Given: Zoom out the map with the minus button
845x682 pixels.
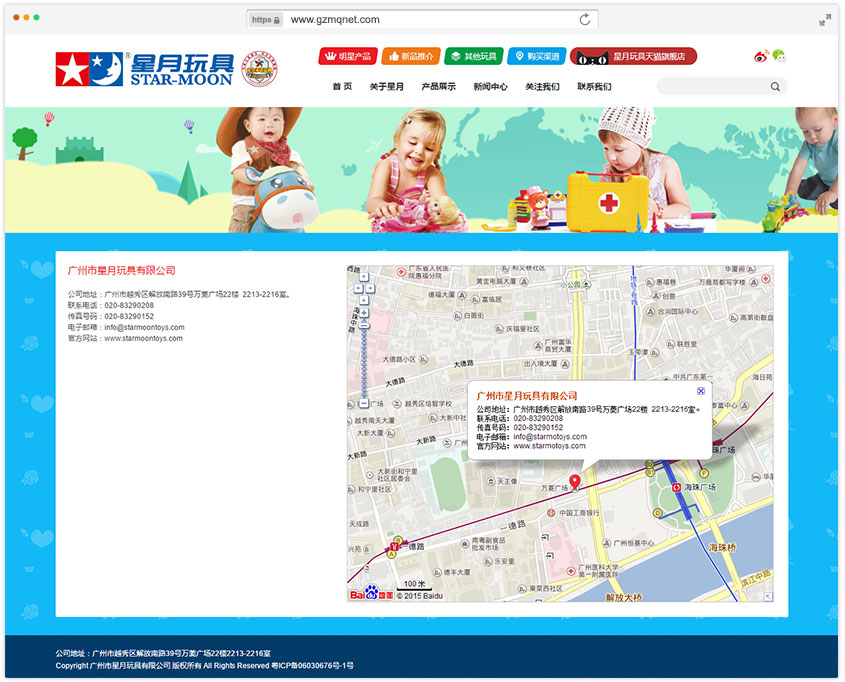Looking at the screenshot, I should pyautogui.click(x=364, y=403).
